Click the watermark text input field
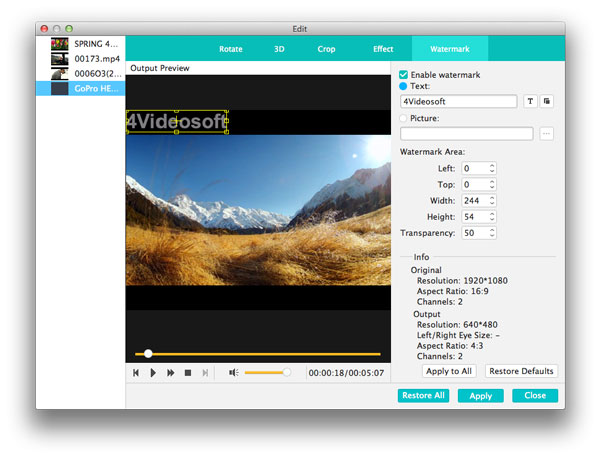The height and width of the screenshot is (458, 600). pos(458,101)
